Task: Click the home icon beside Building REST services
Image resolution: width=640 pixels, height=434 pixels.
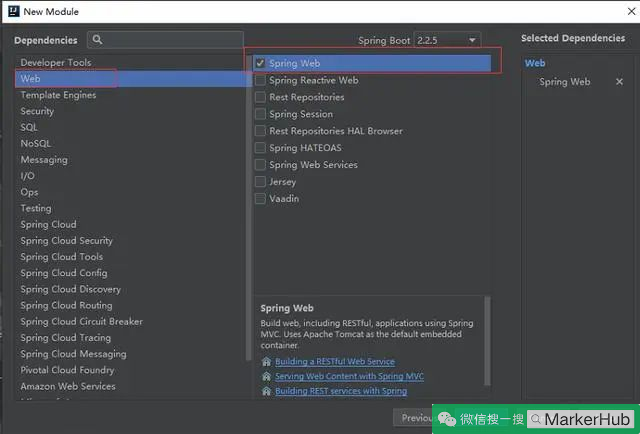Action: (267, 391)
